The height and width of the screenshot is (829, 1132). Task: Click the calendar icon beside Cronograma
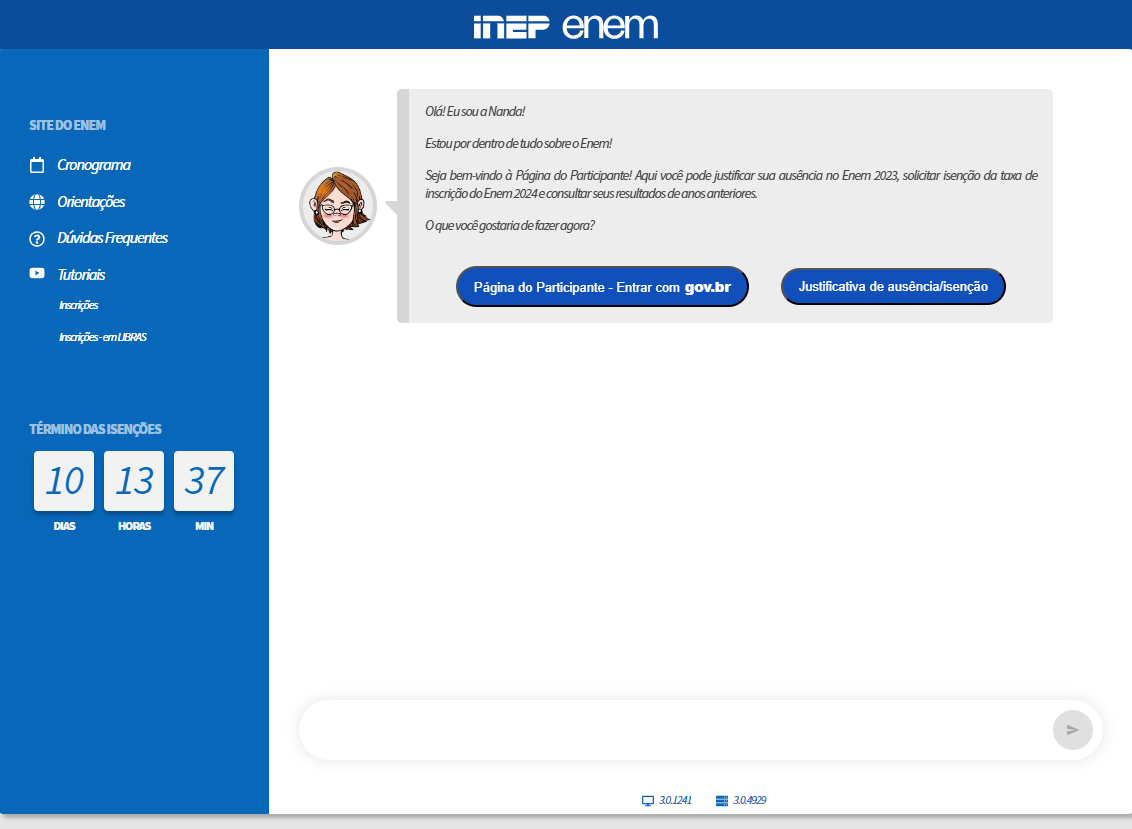click(37, 165)
